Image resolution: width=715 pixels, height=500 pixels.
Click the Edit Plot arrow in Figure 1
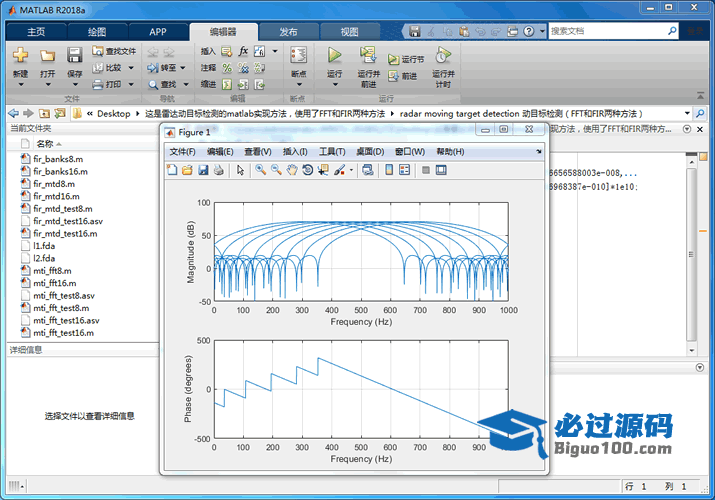click(x=240, y=170)
